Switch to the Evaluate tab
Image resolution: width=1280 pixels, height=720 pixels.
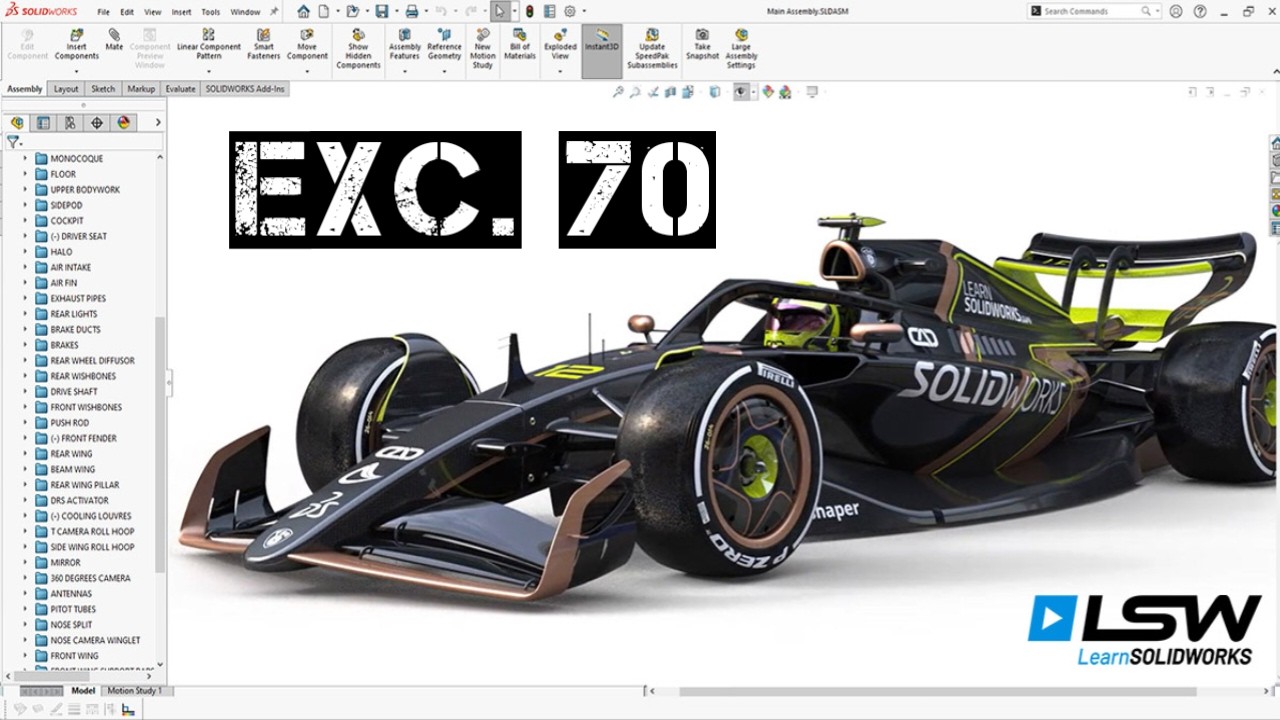181,89
